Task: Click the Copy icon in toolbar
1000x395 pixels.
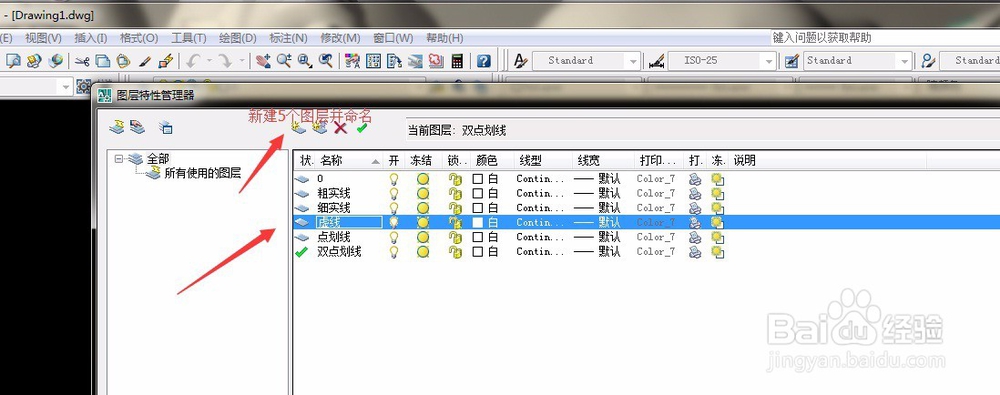Action: pos(103,61)
